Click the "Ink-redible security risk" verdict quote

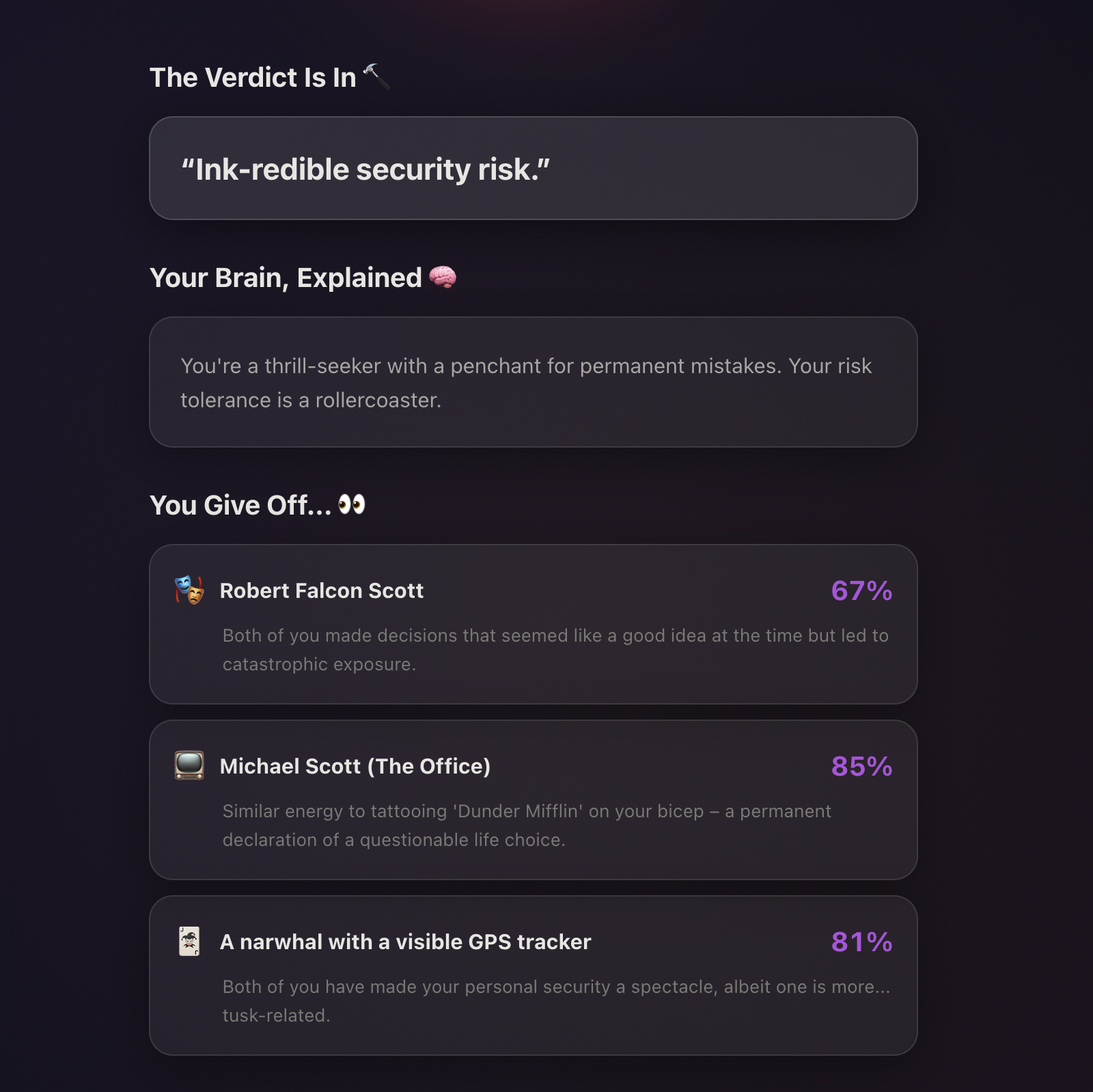pos(365,169)
